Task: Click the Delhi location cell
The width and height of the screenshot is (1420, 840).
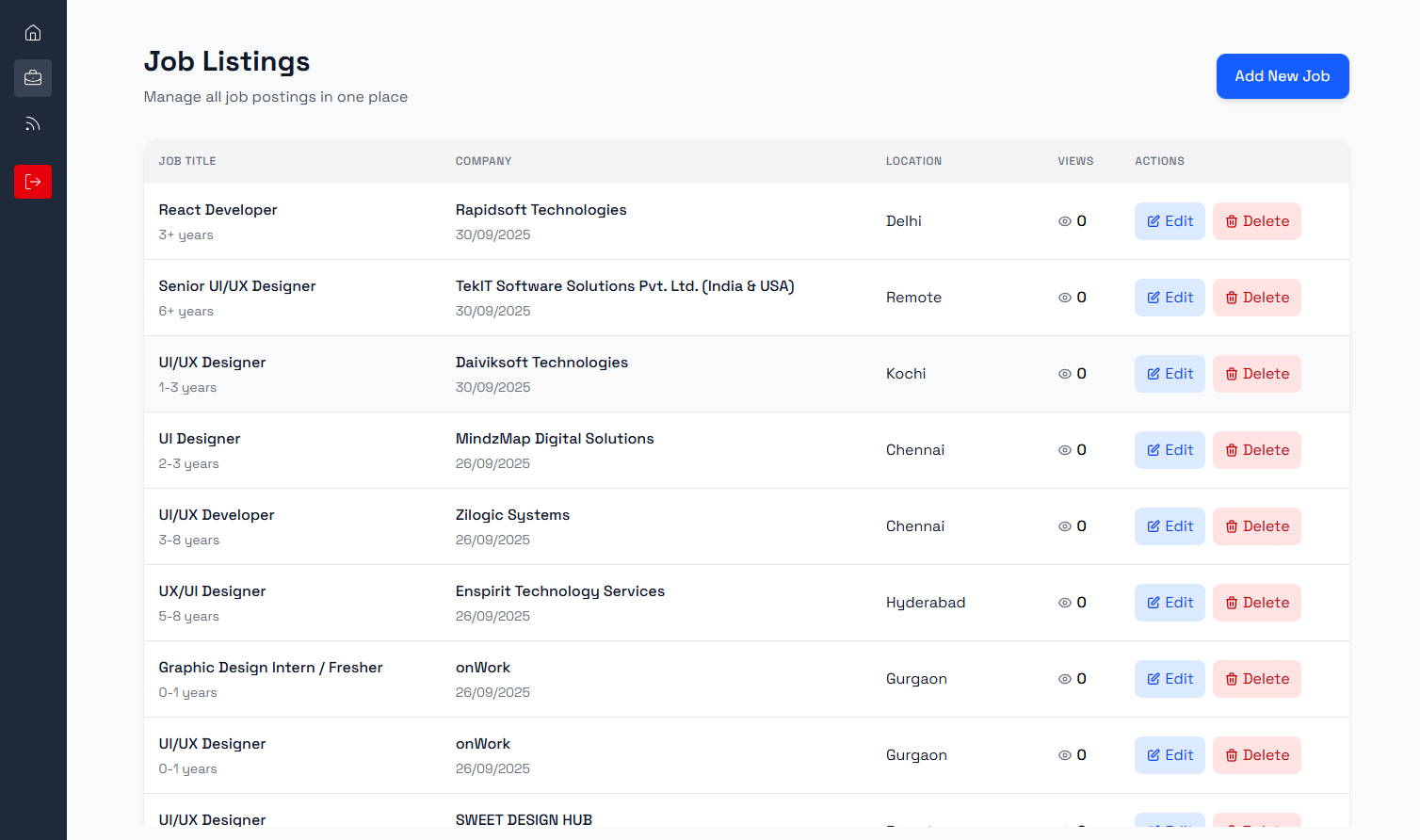Action: (x=904, y=221)
